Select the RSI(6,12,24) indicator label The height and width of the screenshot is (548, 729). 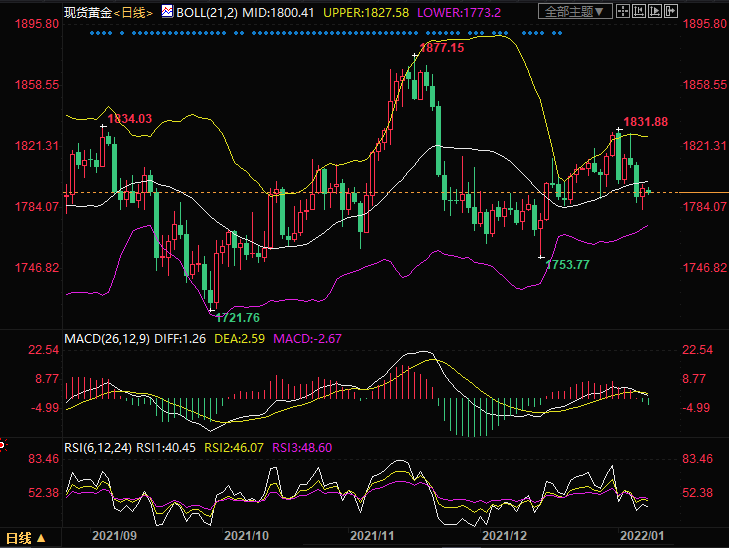(x=99, y=449)
